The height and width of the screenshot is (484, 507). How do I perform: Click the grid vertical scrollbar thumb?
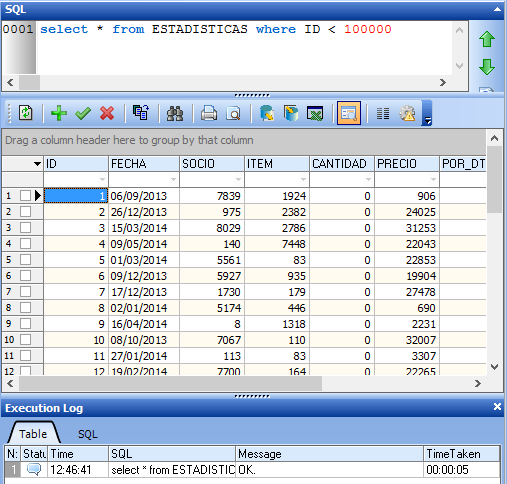pos(494,179)
